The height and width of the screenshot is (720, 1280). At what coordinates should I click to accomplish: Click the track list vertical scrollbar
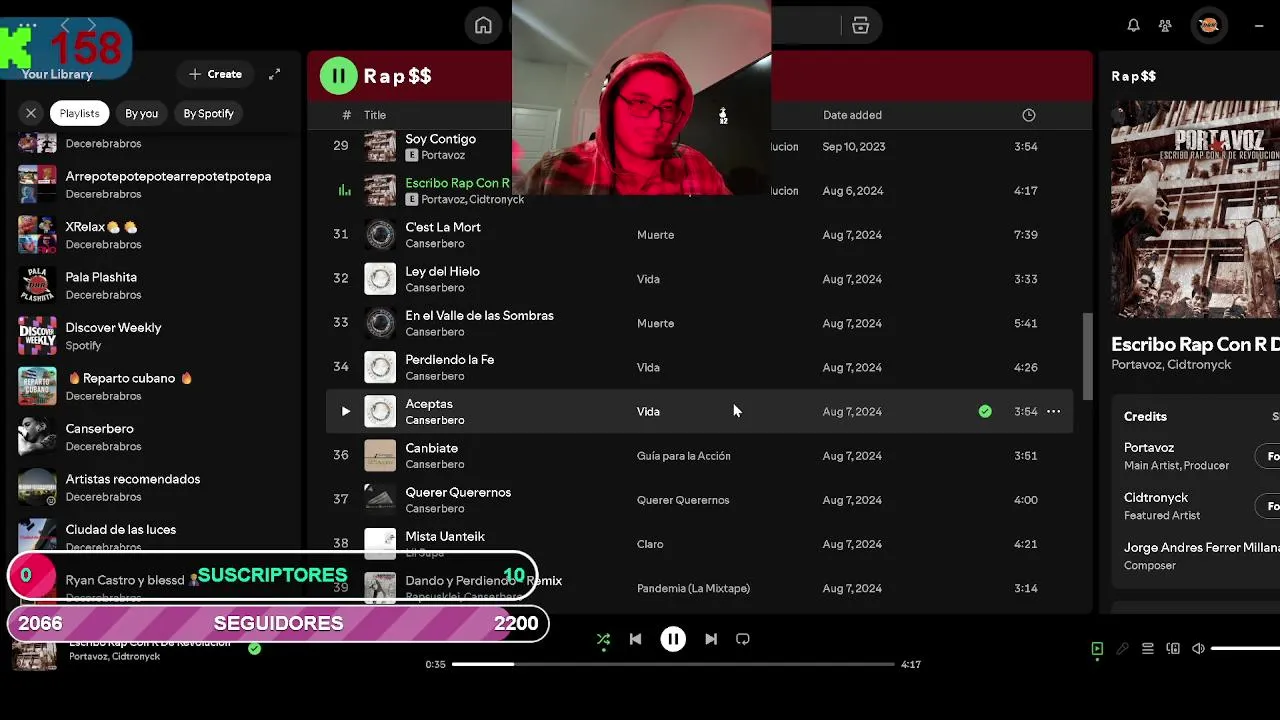(1087, 355)
